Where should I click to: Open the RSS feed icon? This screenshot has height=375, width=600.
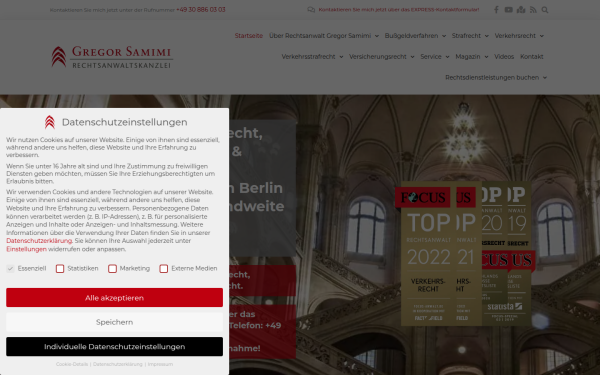(x=533, y=10)
